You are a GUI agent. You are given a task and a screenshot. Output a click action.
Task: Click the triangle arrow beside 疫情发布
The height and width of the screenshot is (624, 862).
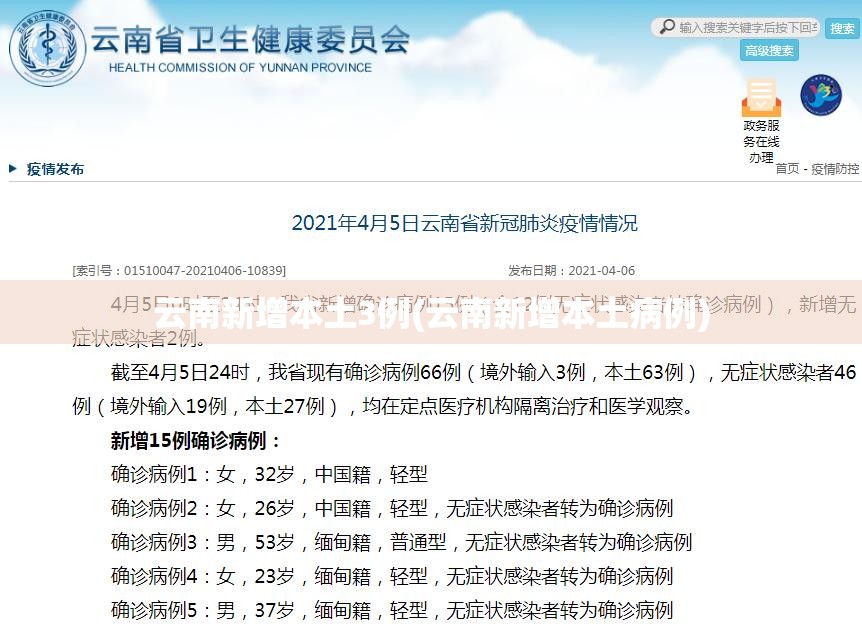click(13, 168)
